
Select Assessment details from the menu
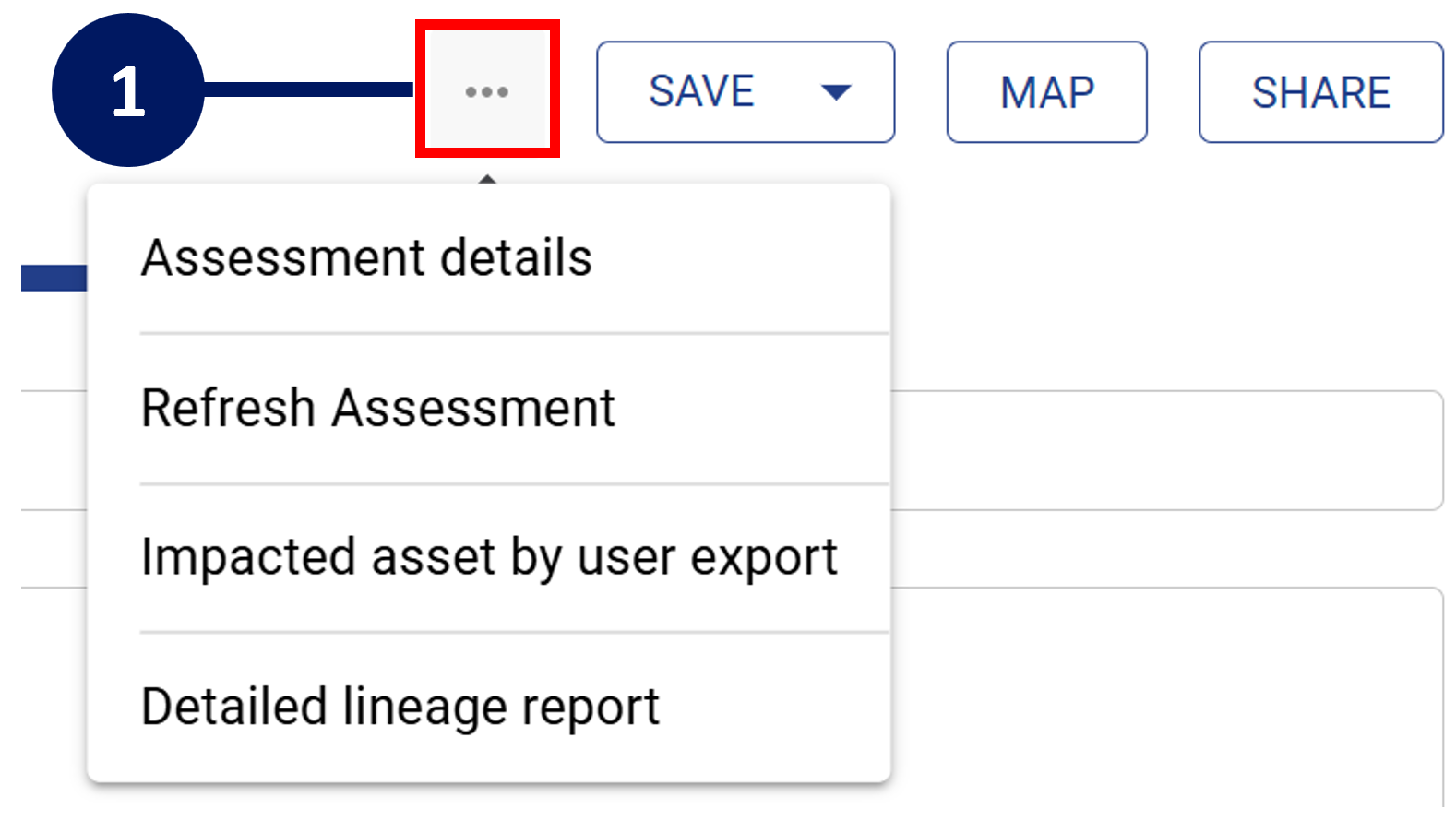click(x=366, y=257)
